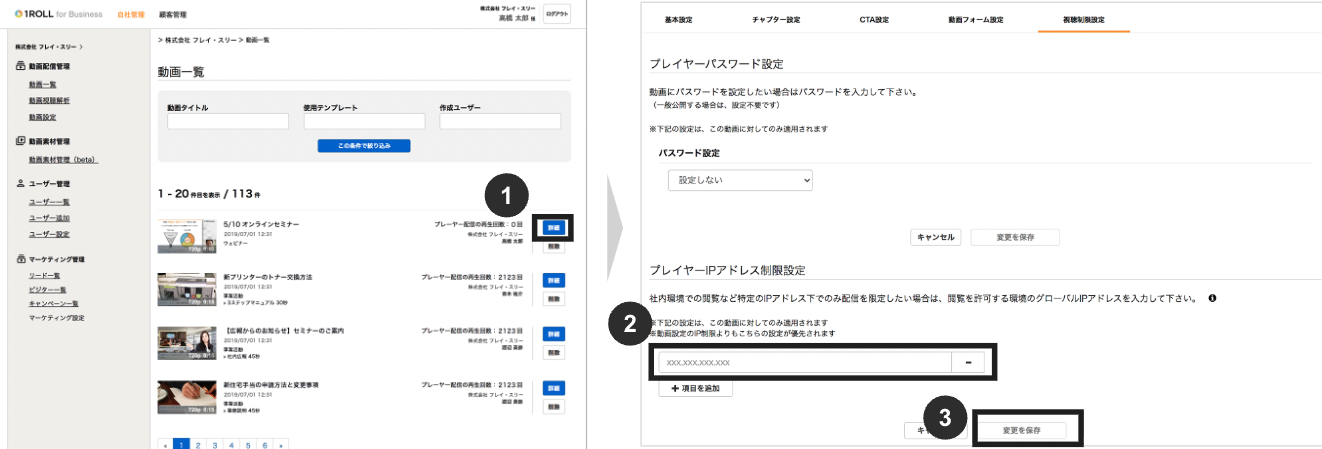Go to page 4 in pagination

click(232, 444)
